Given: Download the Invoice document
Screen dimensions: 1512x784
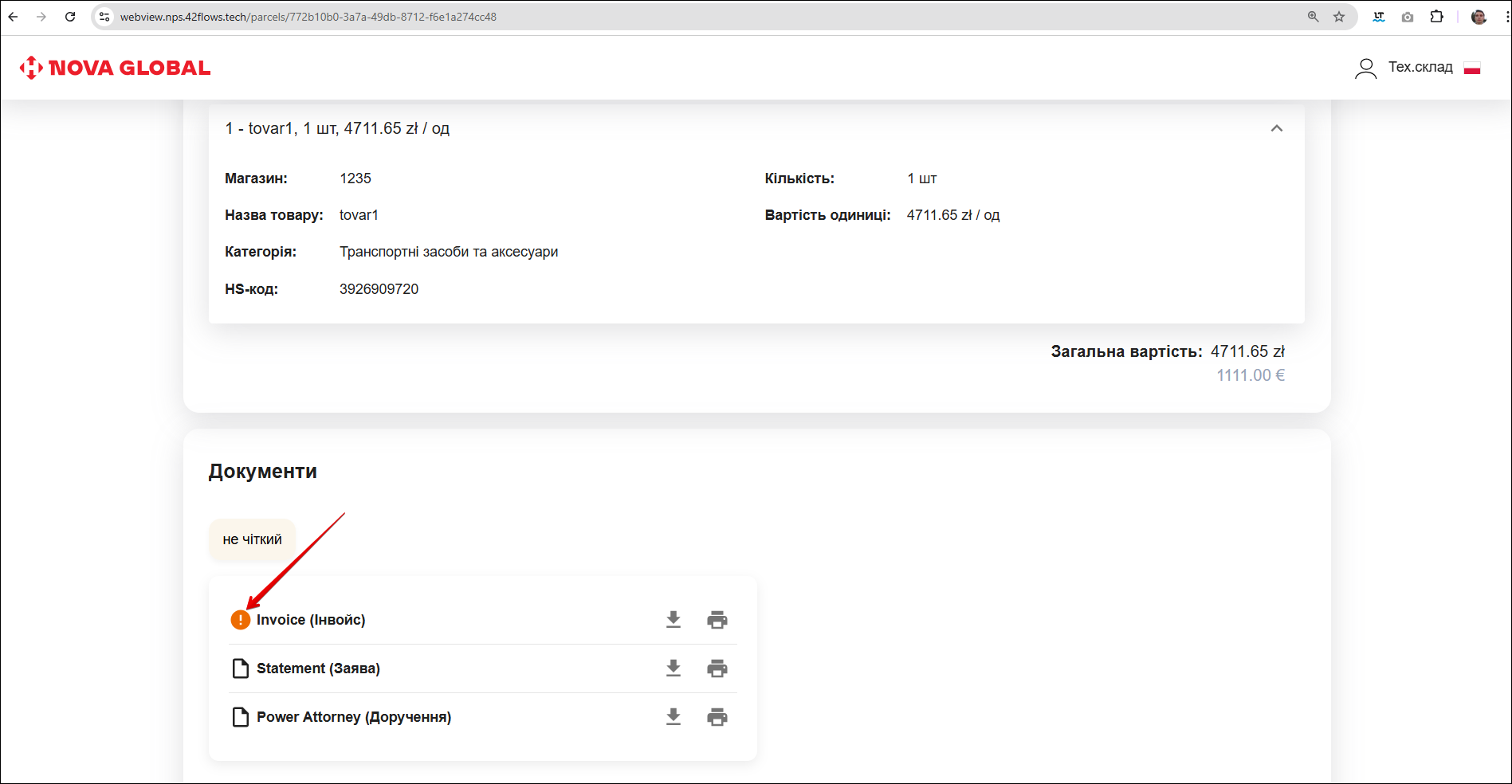Looking at the screenshot, I should click(x=674, y=620).
